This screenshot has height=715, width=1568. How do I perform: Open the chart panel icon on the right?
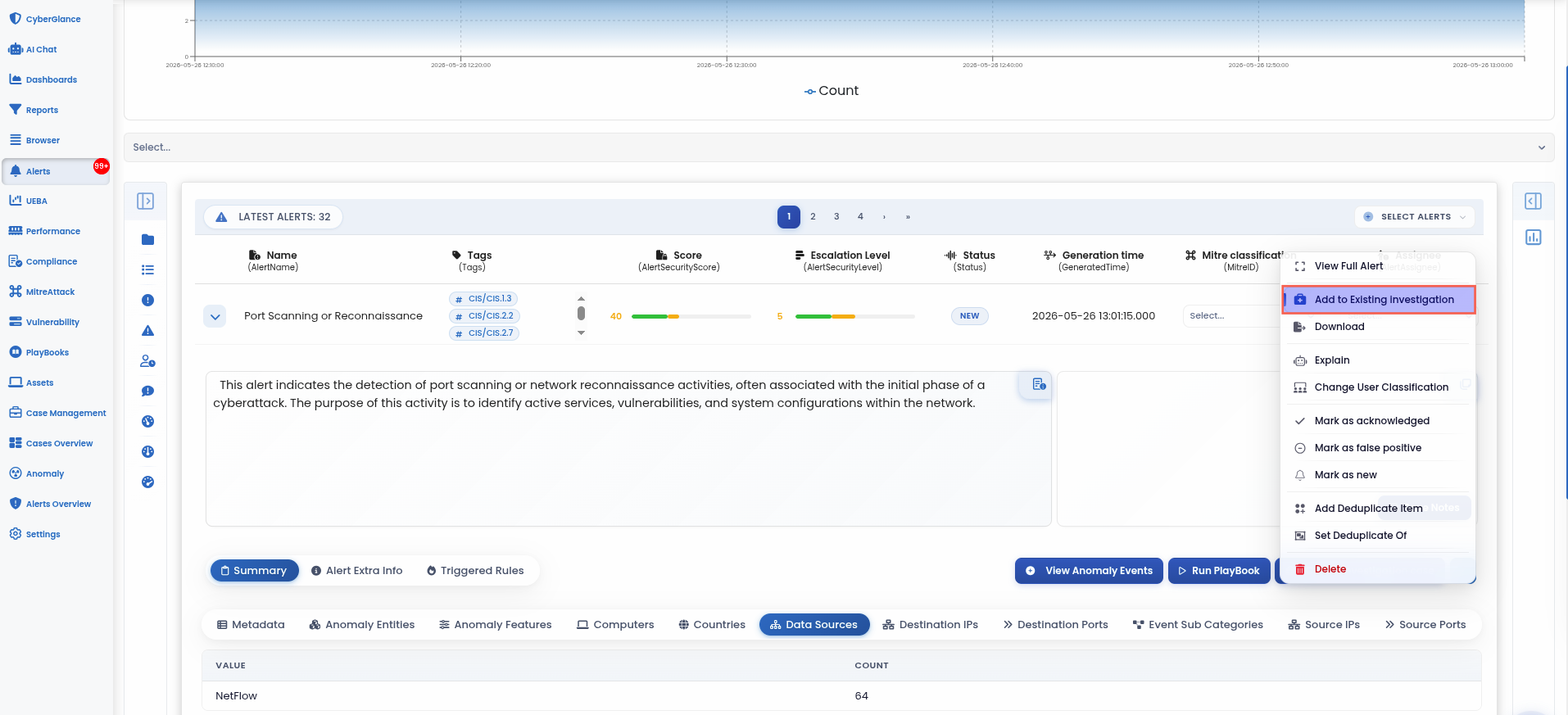[1534, 238]
